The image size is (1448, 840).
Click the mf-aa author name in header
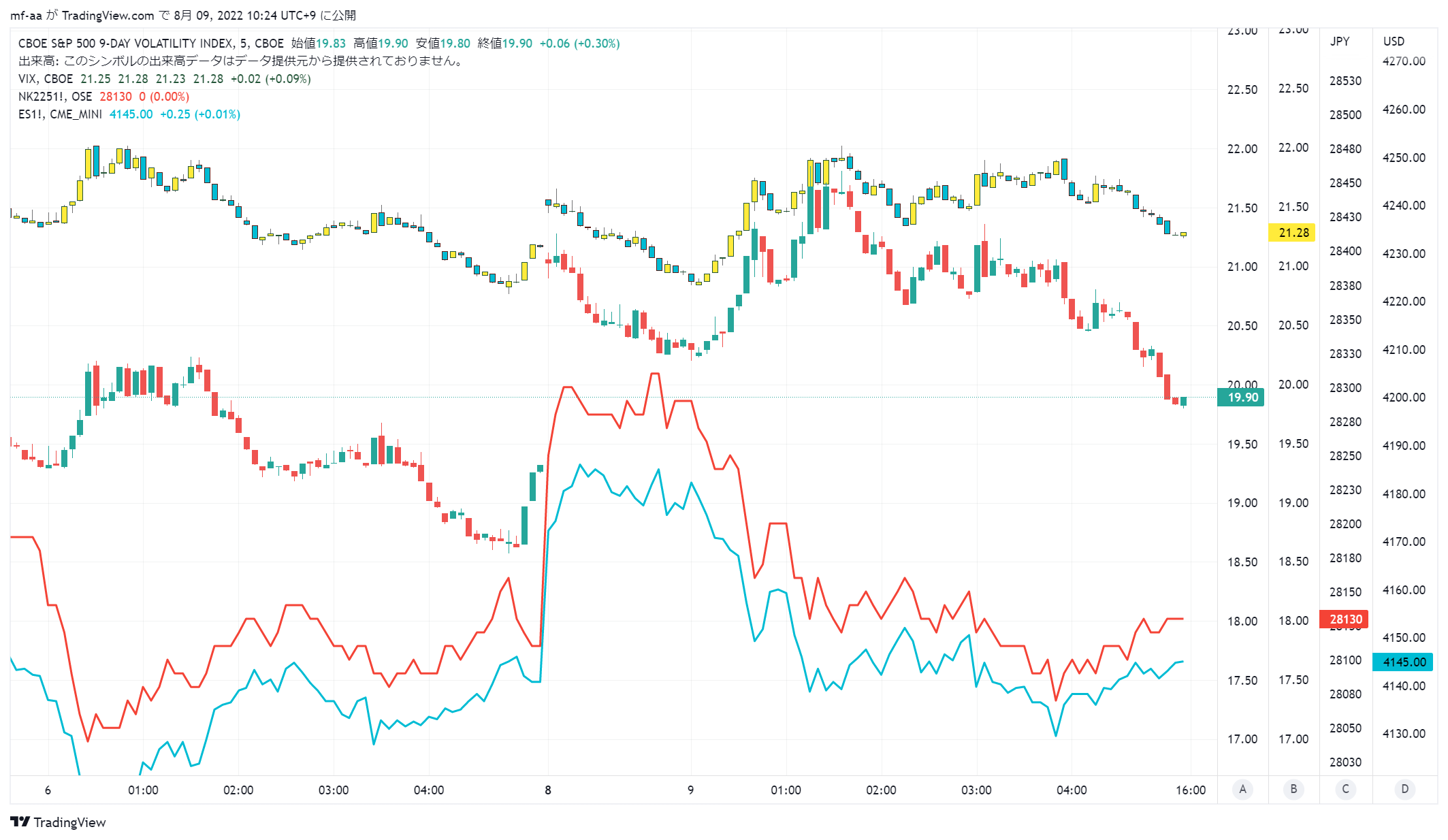[26, 15]
